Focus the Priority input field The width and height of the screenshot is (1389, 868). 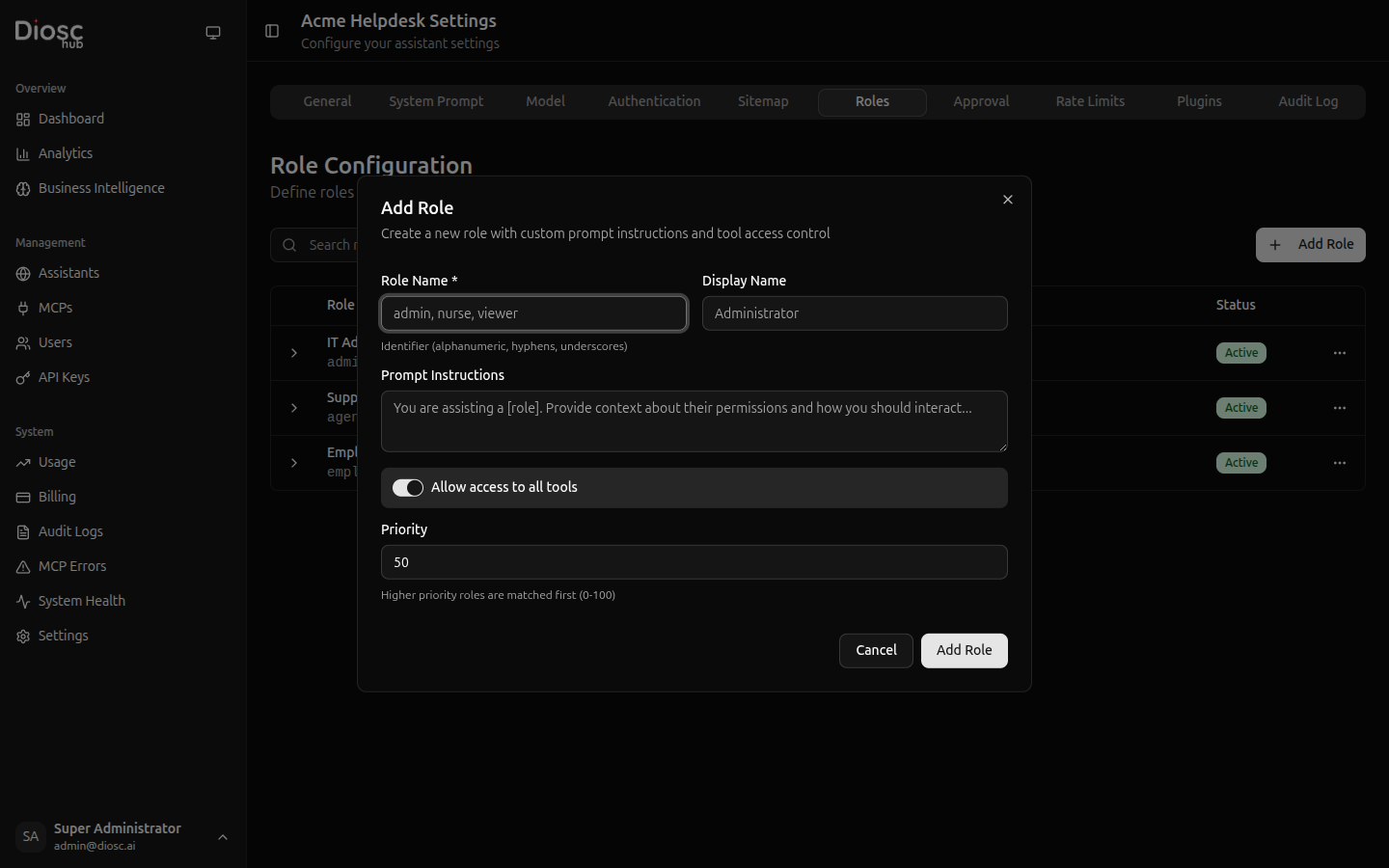[x=694, y=562]
